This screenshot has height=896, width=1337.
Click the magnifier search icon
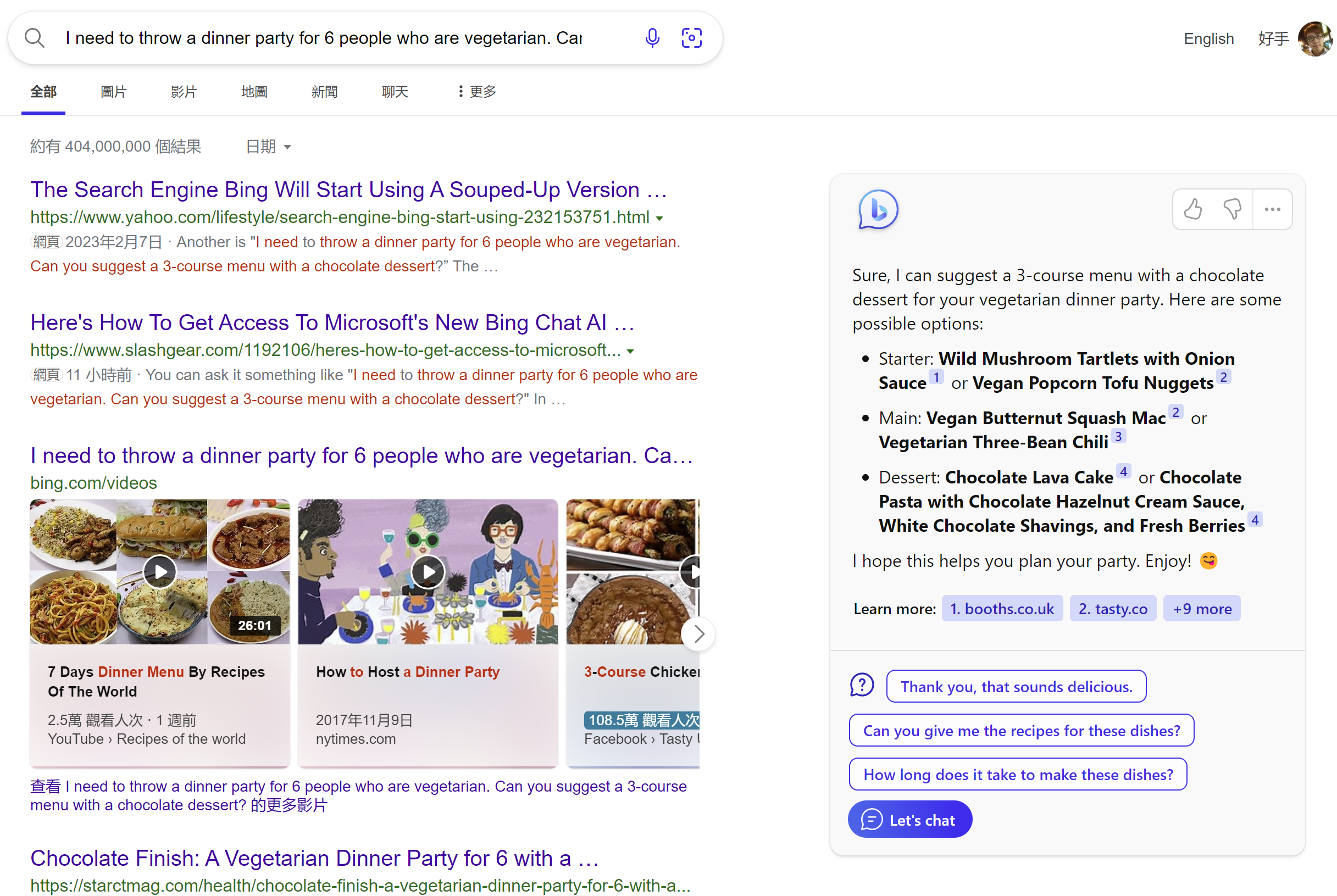(x=34, y=38)
